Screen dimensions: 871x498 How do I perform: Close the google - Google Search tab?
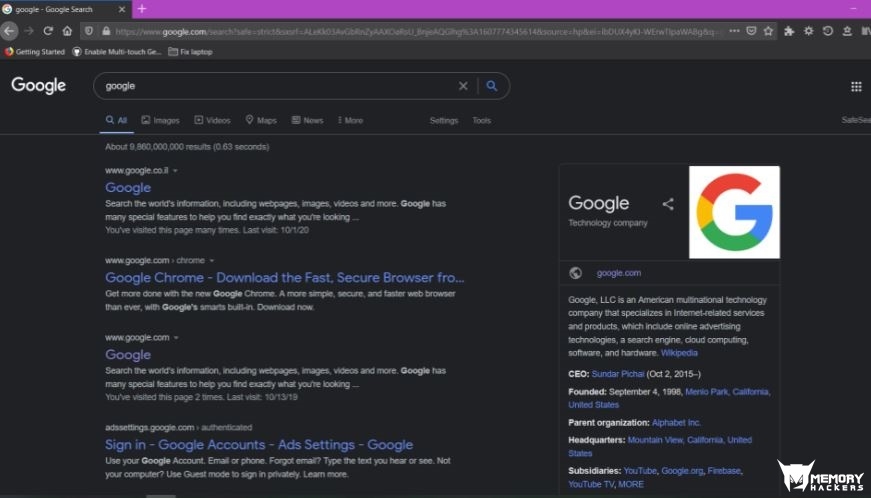122,9
